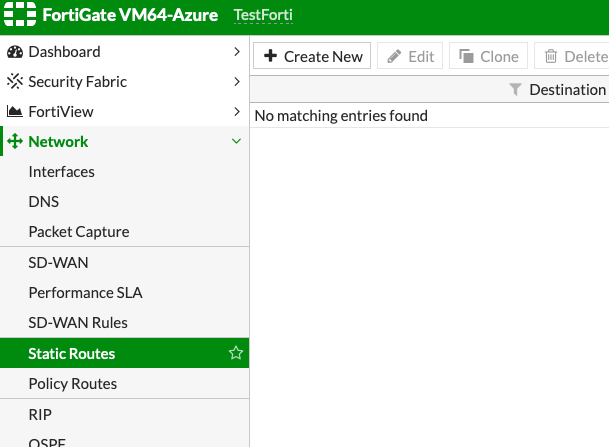Click the plus icon in Create New
This screenshot has width=609, height=447.
tap(270, 56)
